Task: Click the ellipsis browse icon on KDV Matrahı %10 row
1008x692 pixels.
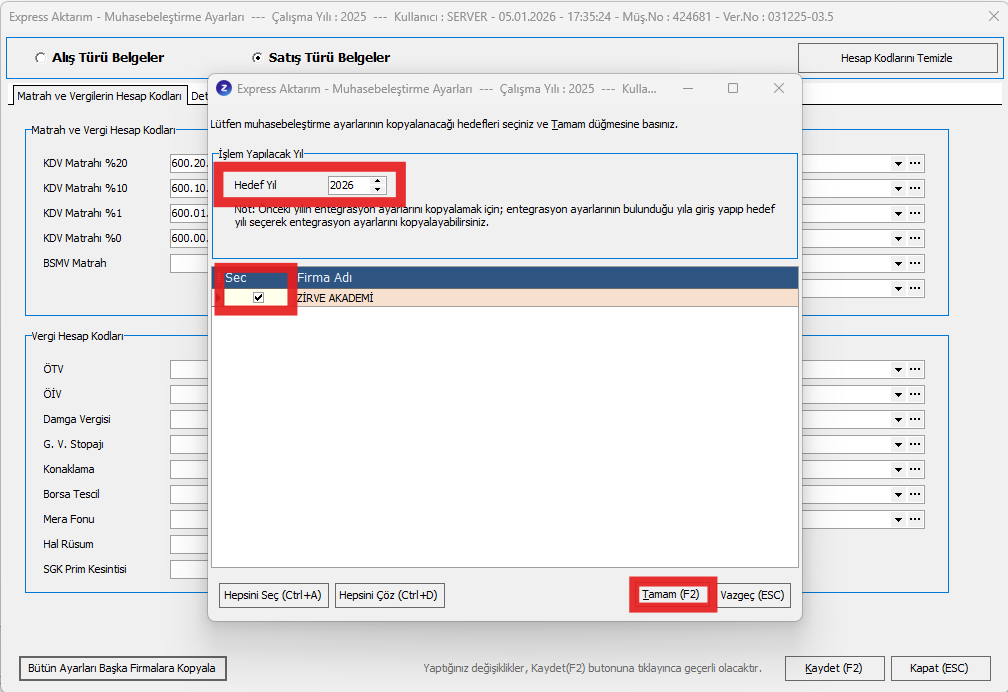Action: (915, 188)
